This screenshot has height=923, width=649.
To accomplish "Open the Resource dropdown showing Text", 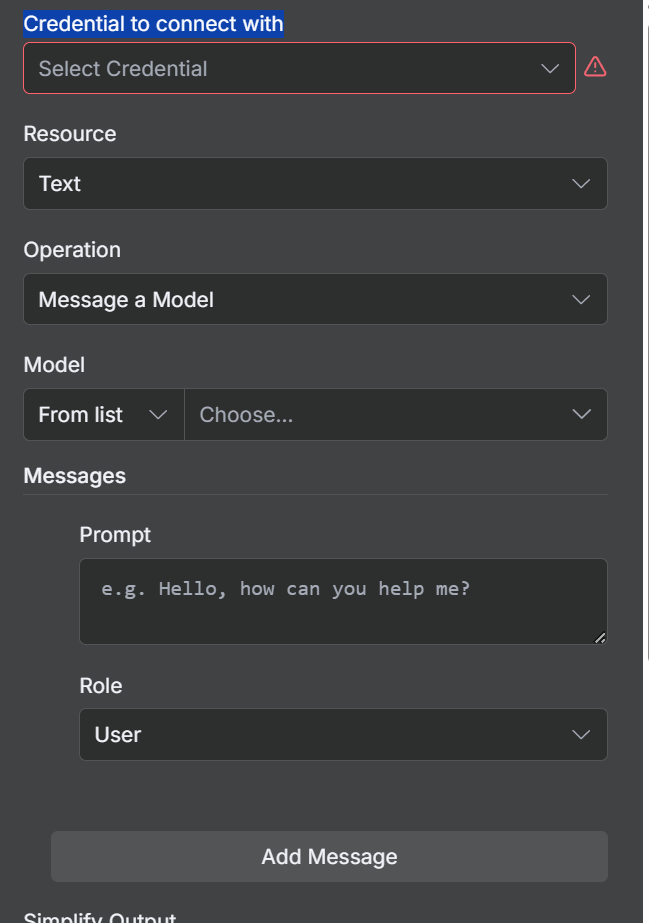I will [300, 184].
